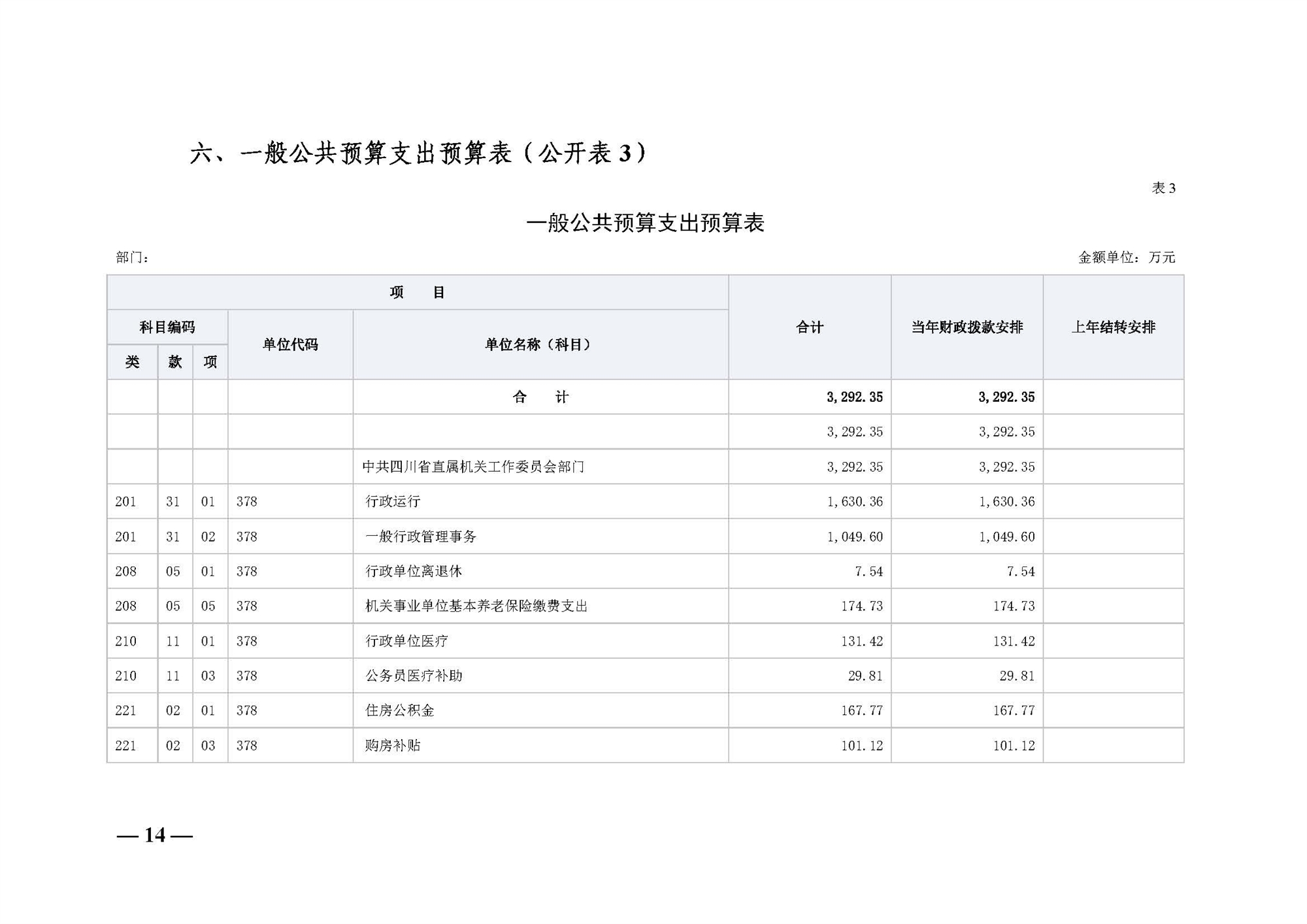Click the 行政单位离退休 cell
Screen dimensions: 1307x924
pyautogui.click(x=414, y=571)
